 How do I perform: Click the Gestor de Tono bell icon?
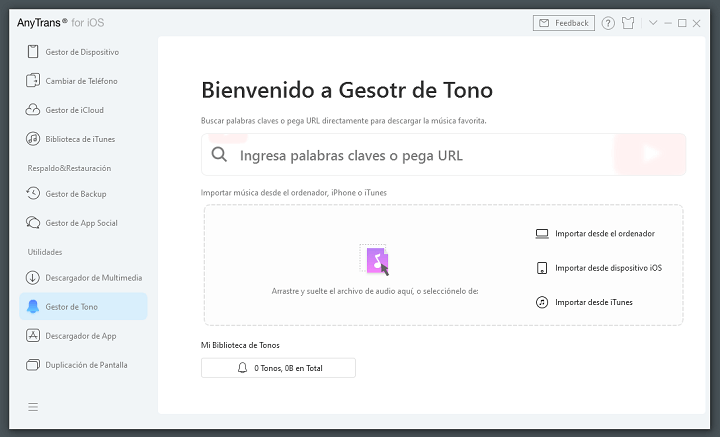click(33, 307)
